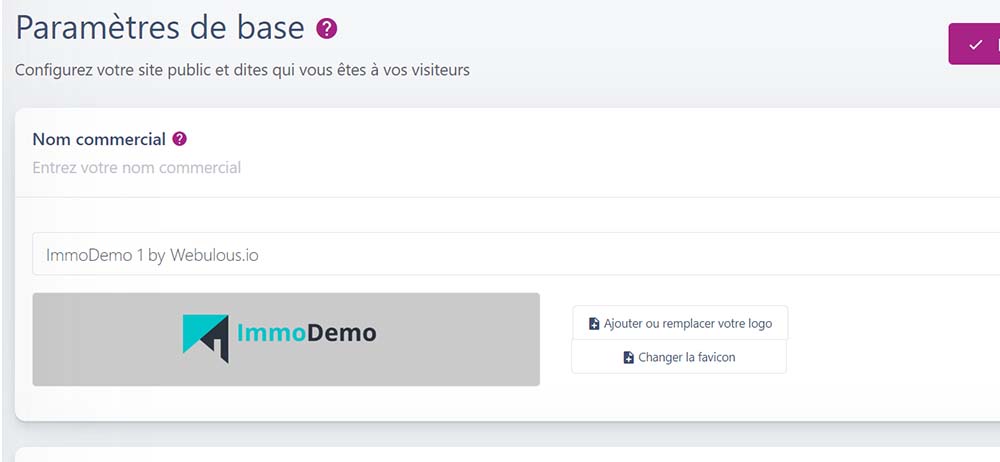Click the next settings card at bottom

click(500, 455)
